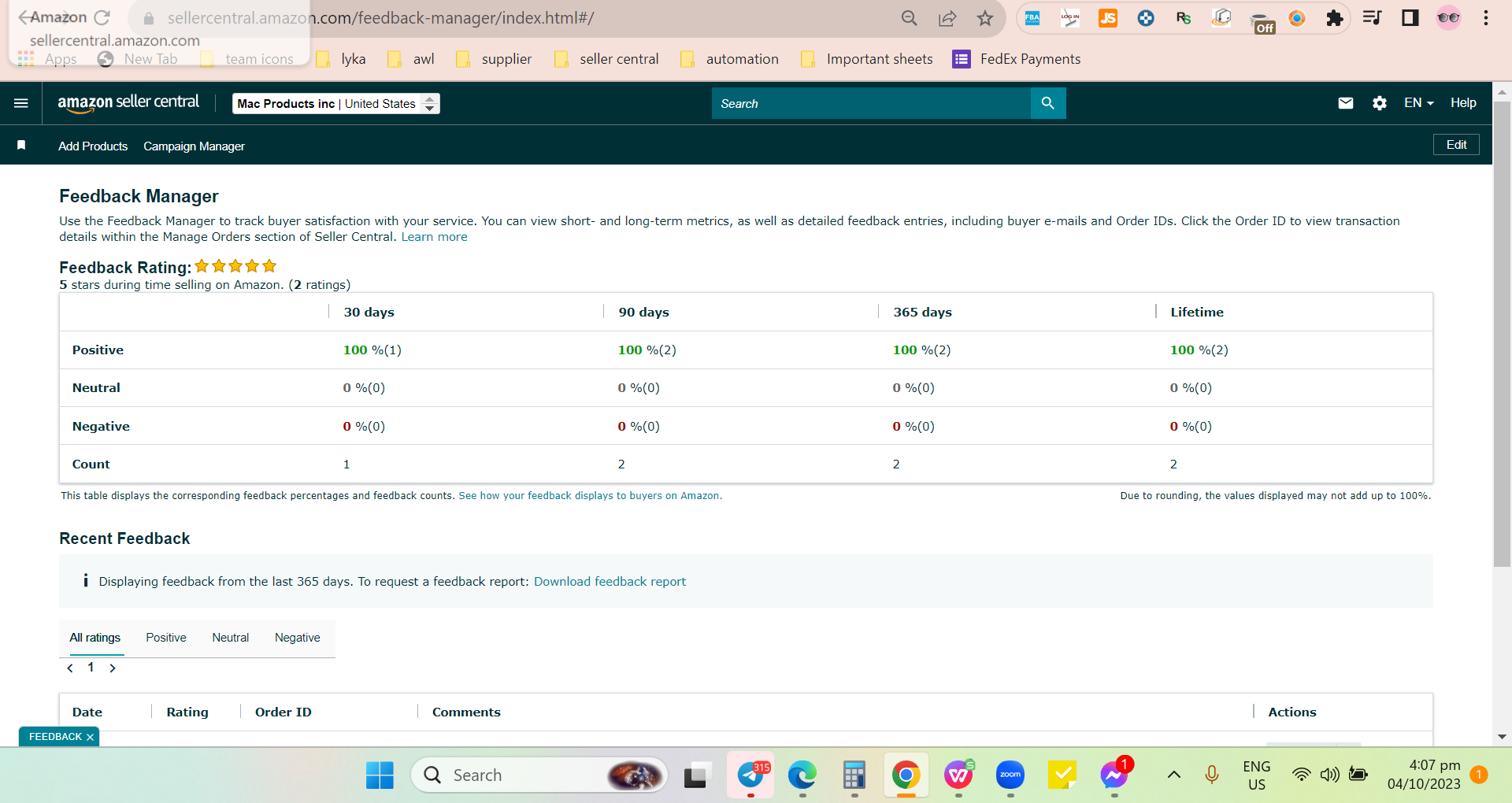1512x803 pixels.
Task: Click the Windows taskbar search box
Action: click(x=539, y=775)
